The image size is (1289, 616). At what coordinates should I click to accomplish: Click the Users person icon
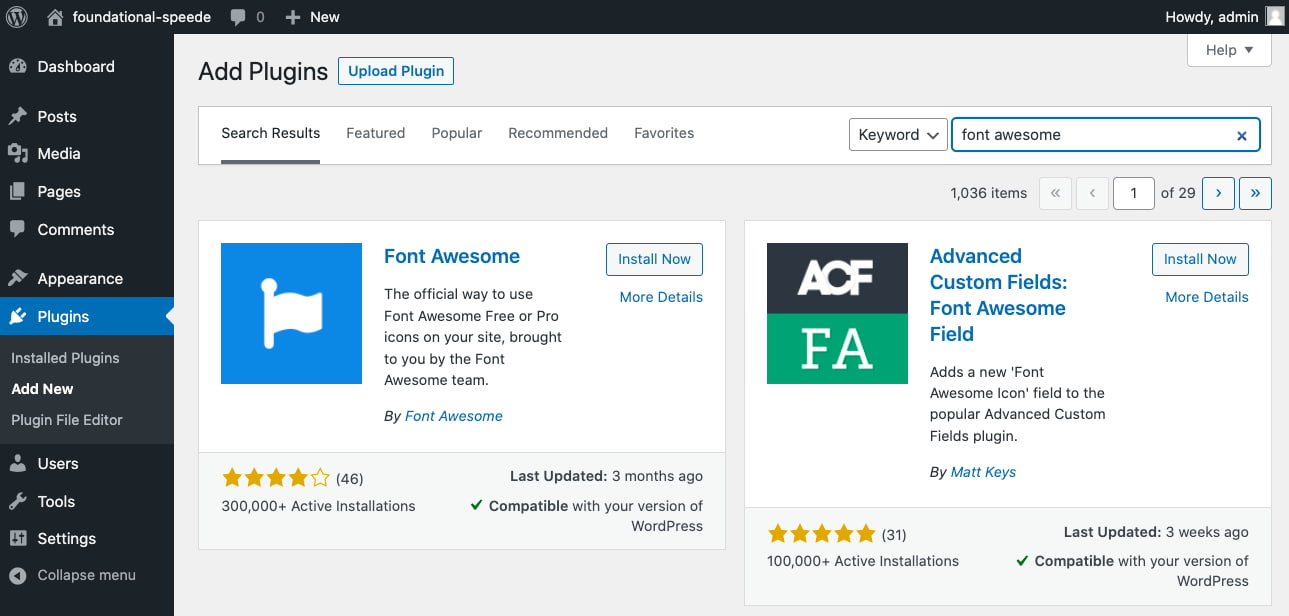click(18, 464)
